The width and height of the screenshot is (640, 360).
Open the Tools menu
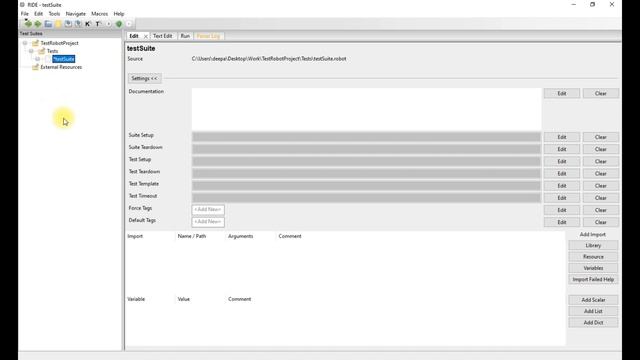coord(54,14)
